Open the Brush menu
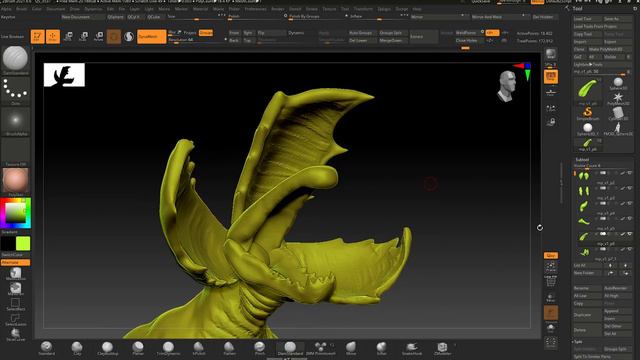 point(21,9)
